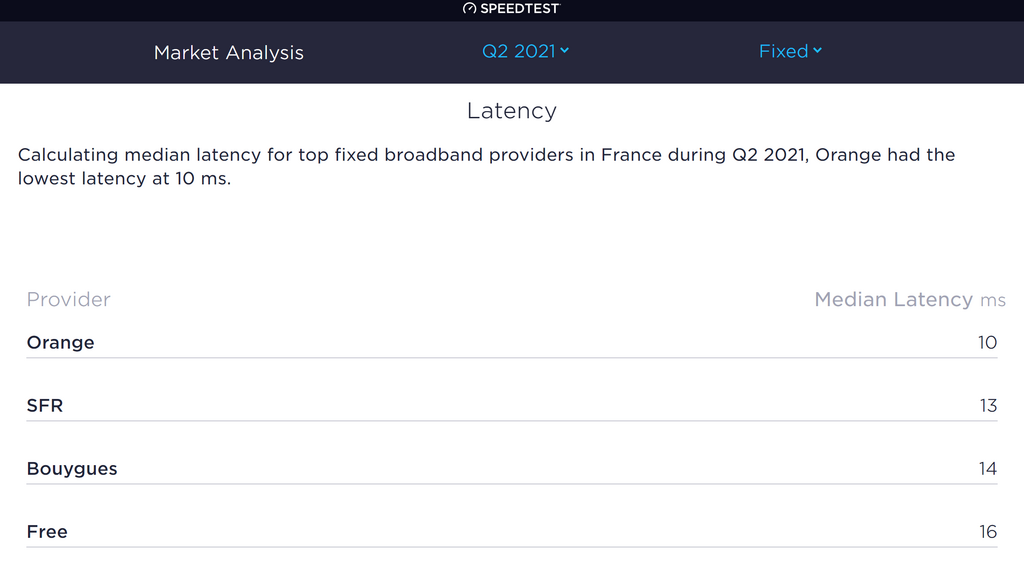Select the Free provider row
1024x572 pixels.
511,532
